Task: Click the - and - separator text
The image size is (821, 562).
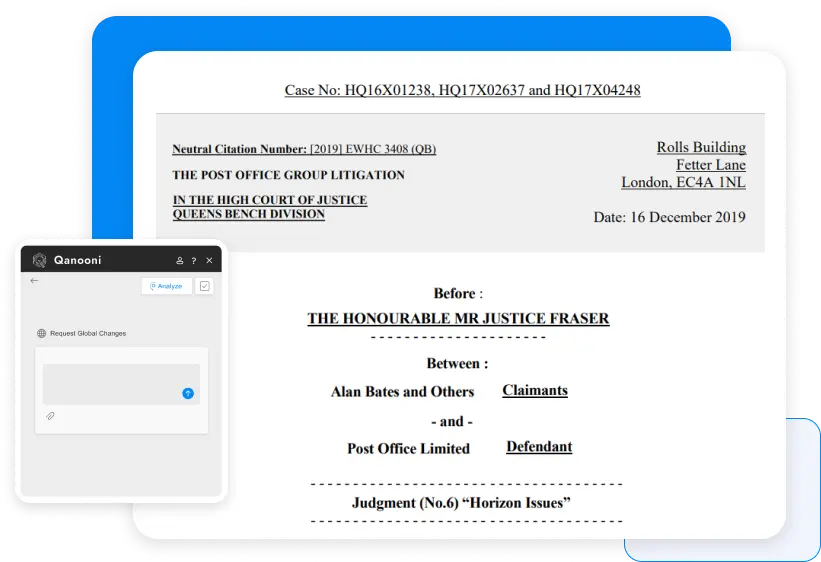Action: tap(452, 422)
